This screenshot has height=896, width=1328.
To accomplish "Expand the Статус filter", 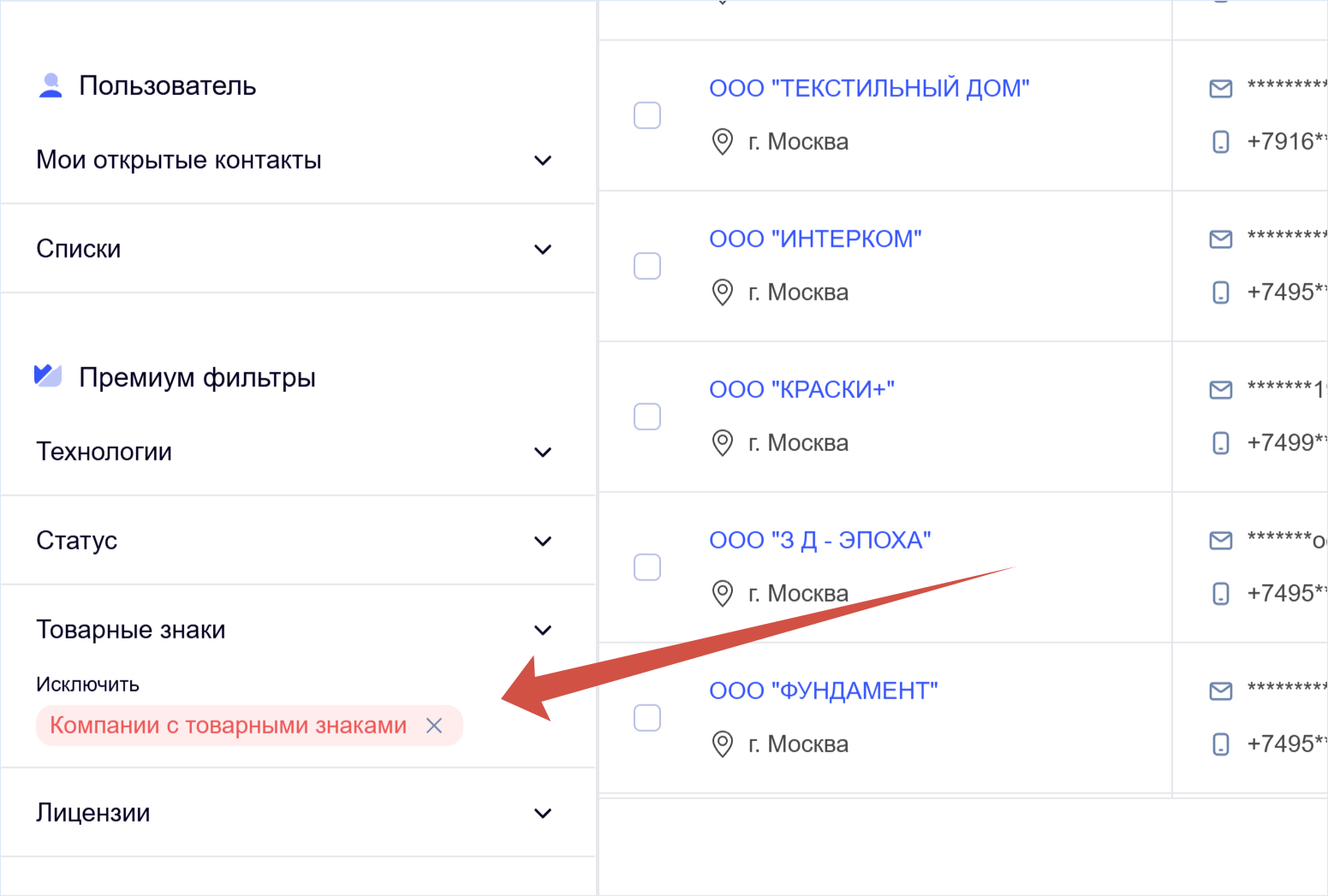I will tap(543, 541).
